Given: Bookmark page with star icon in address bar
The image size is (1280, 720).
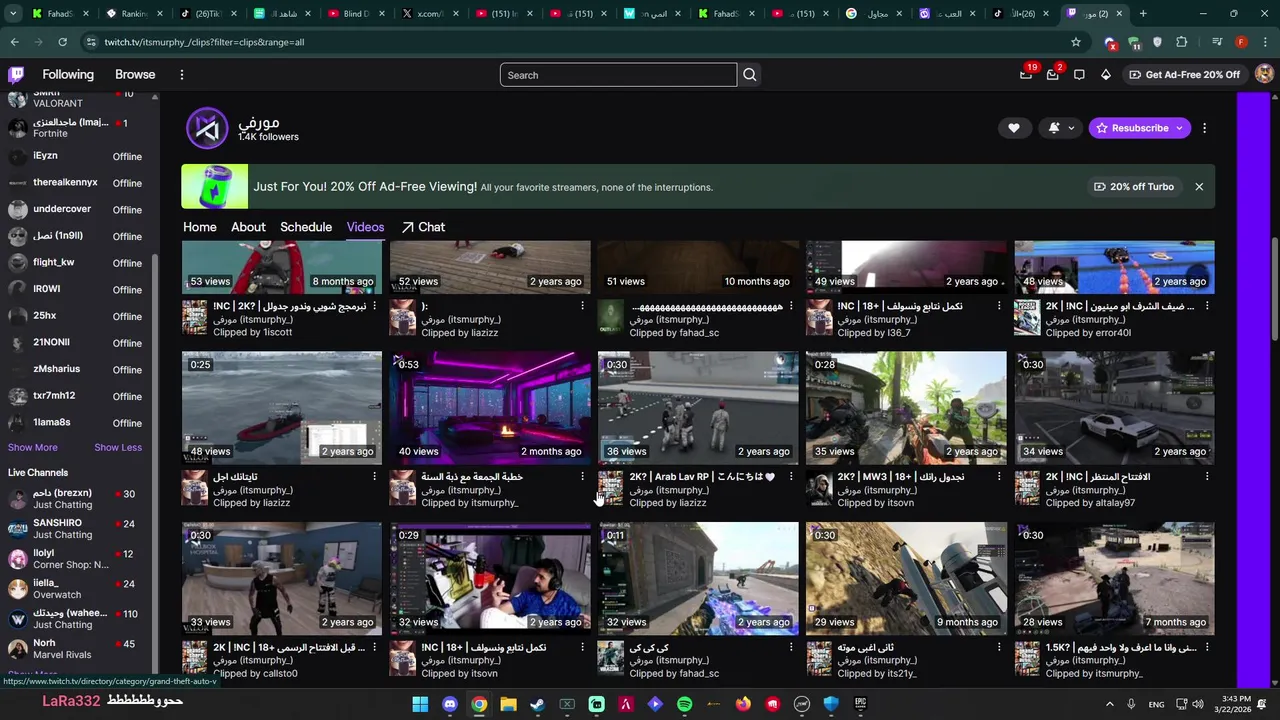Looking at the screenshot, I should 1076,42.
